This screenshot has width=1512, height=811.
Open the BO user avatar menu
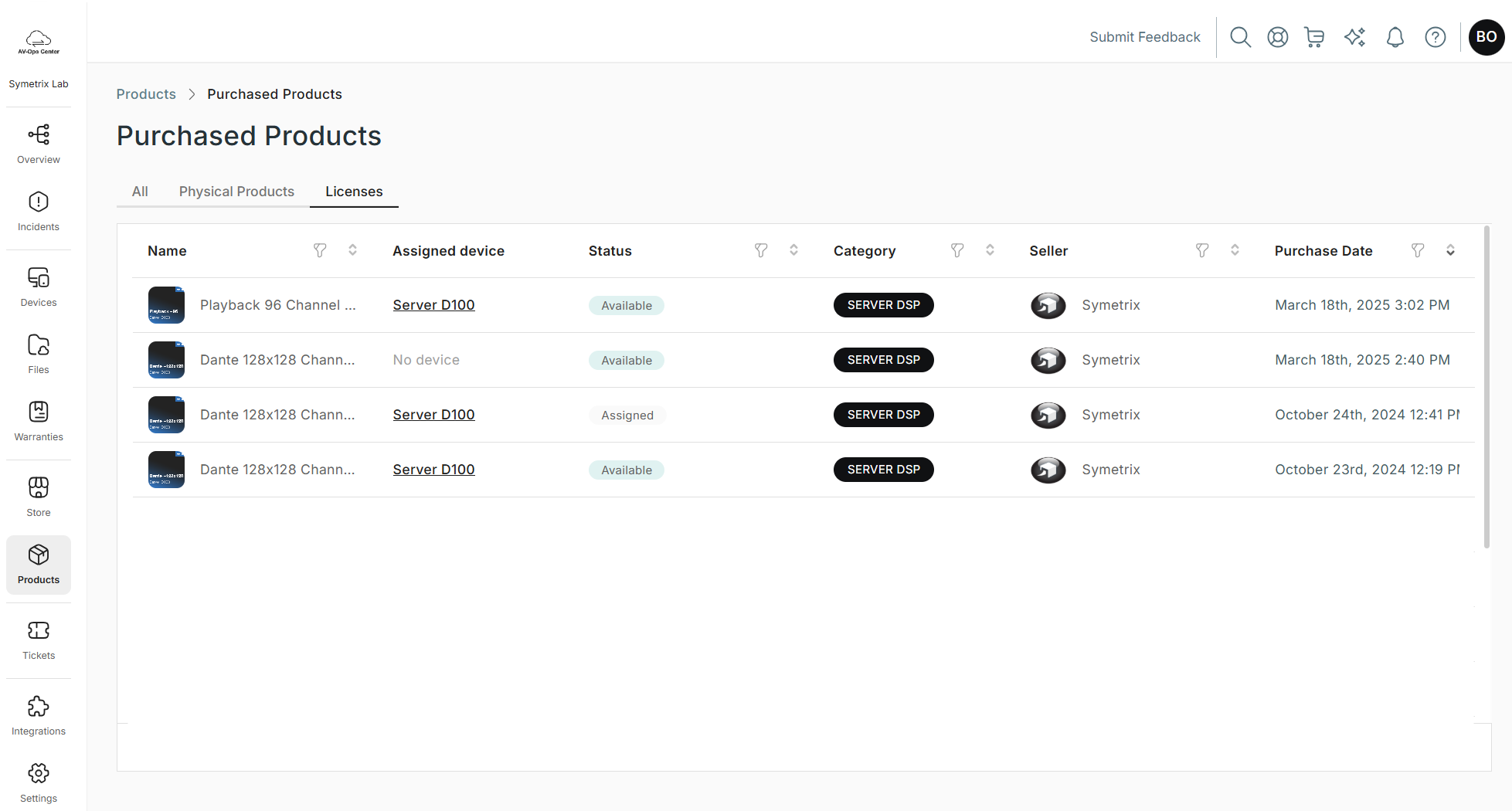(1487, 37)
